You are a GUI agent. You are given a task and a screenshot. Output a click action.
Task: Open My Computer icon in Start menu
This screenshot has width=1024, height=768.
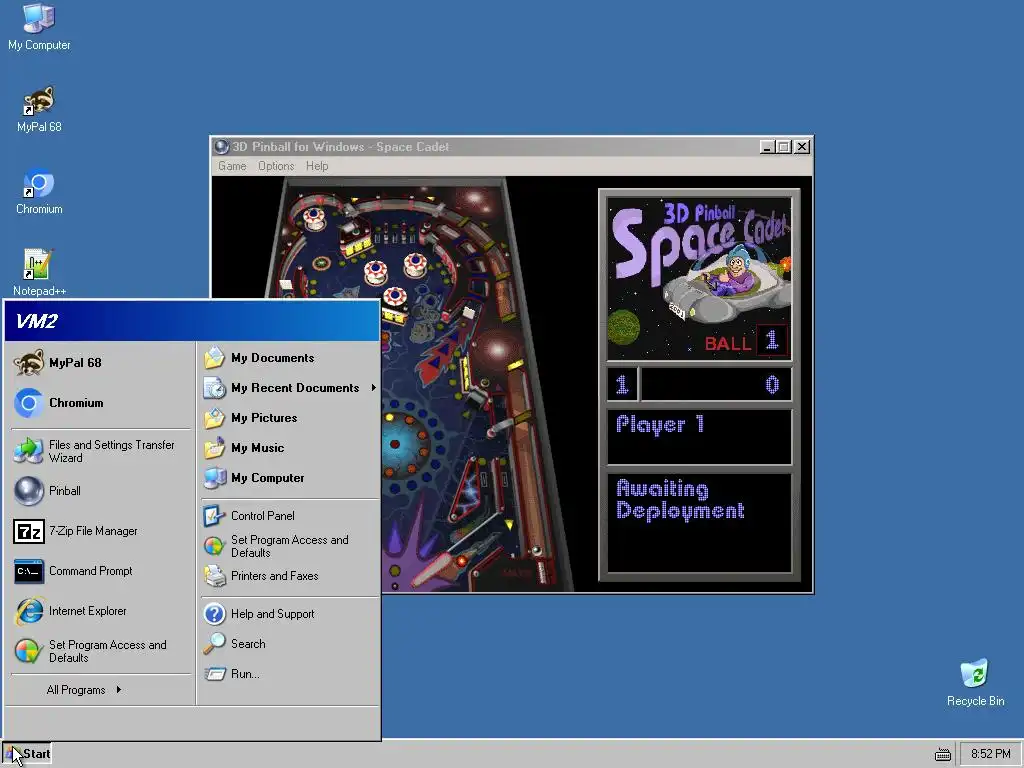214,478
